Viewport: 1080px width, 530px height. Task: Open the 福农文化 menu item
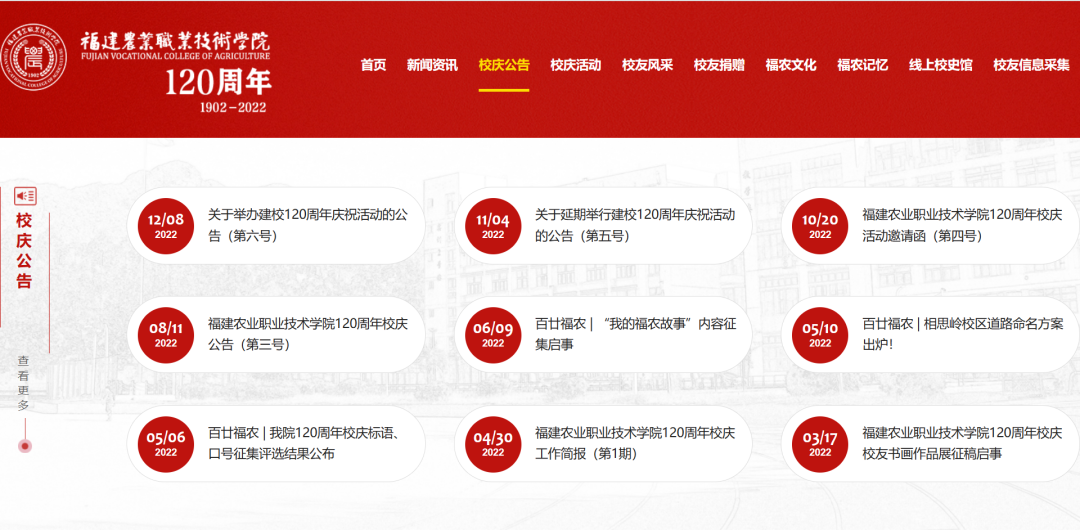click(x=791, y=65)
